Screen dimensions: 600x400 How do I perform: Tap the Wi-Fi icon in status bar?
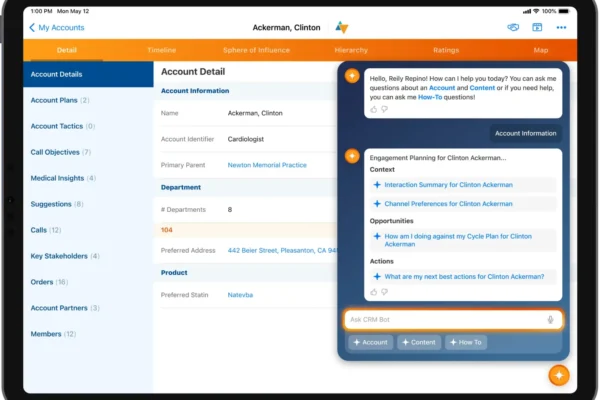[536, 11]
